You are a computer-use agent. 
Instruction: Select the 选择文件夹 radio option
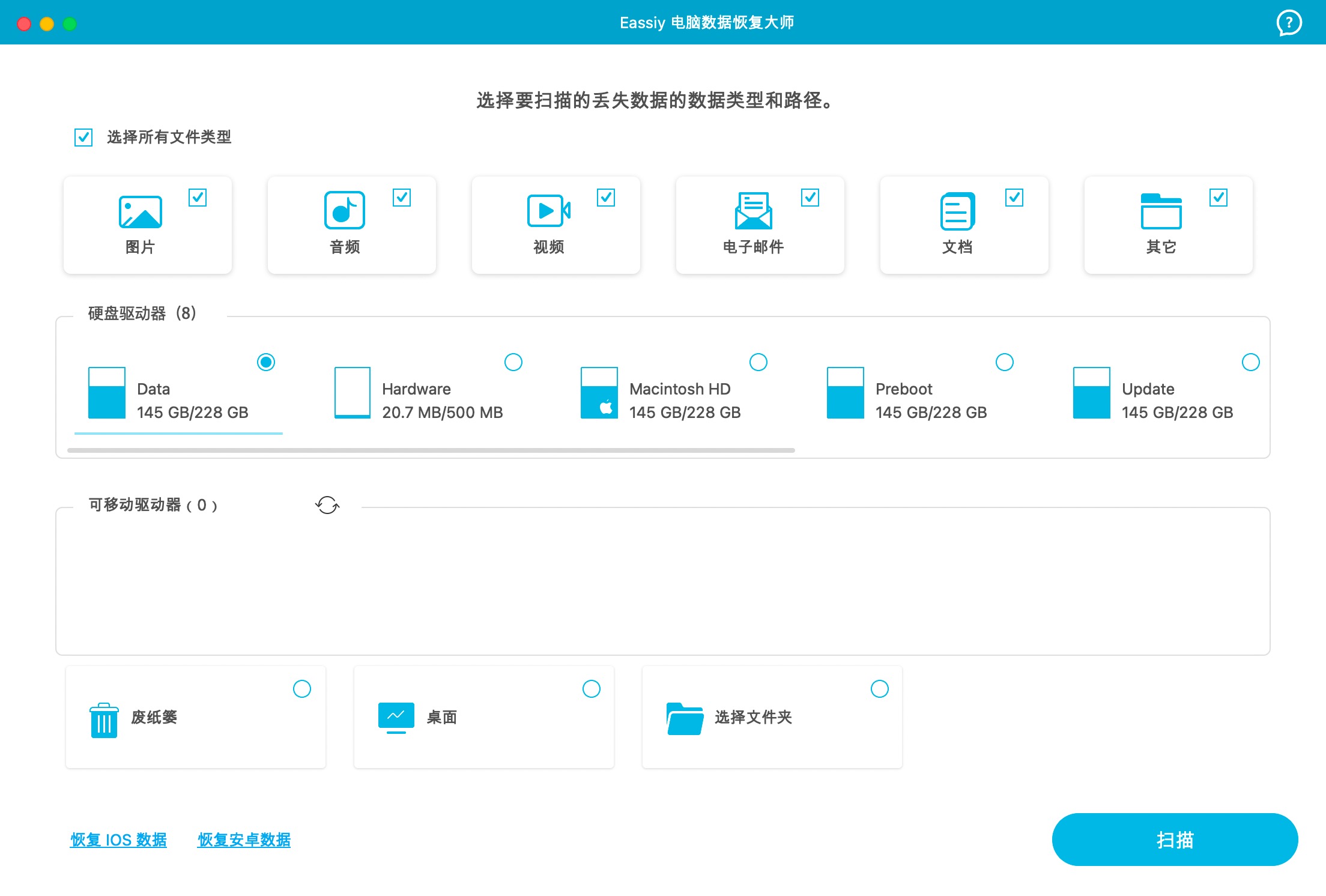(x=880, y=689)
